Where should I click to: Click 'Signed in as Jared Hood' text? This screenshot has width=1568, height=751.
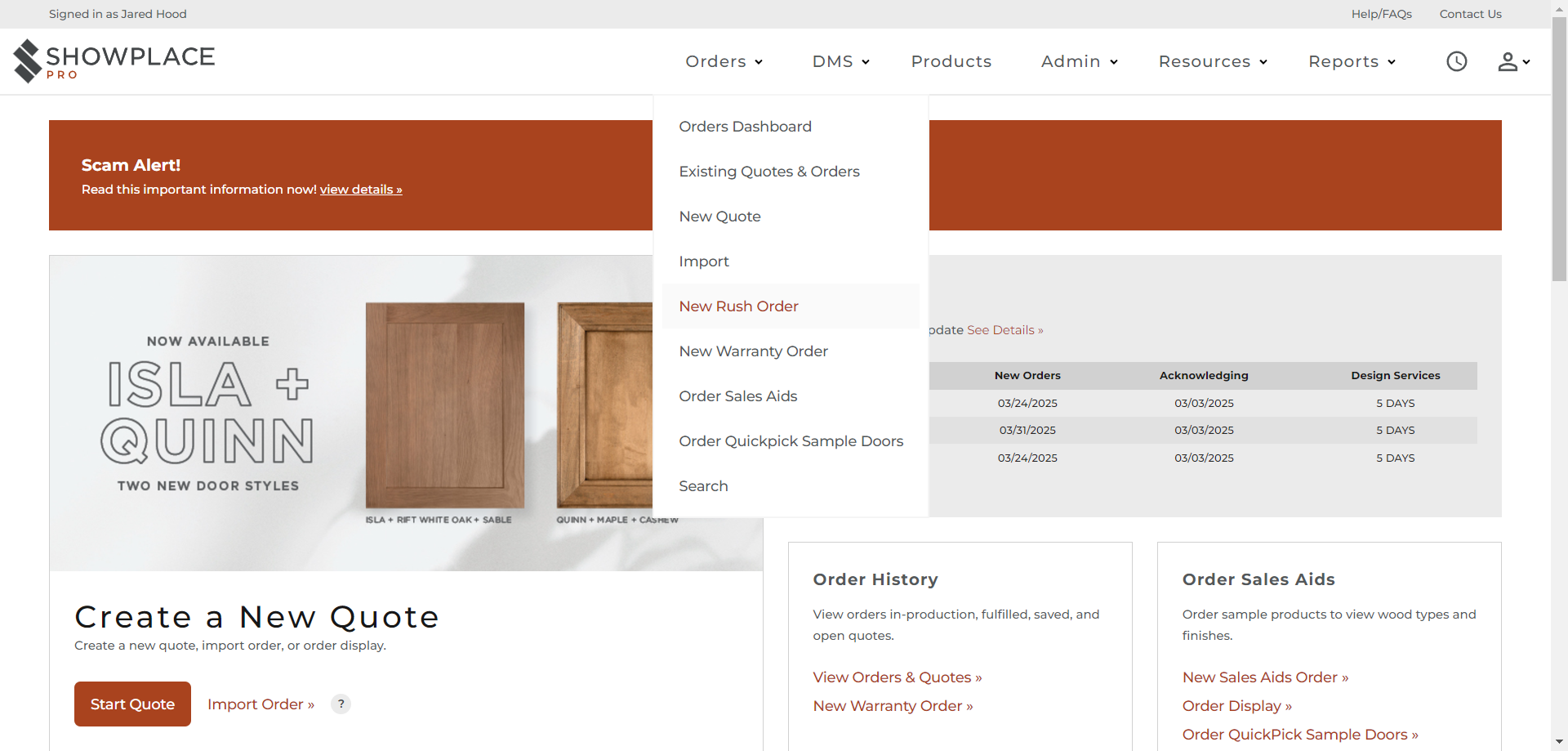(x=118, y=14)
